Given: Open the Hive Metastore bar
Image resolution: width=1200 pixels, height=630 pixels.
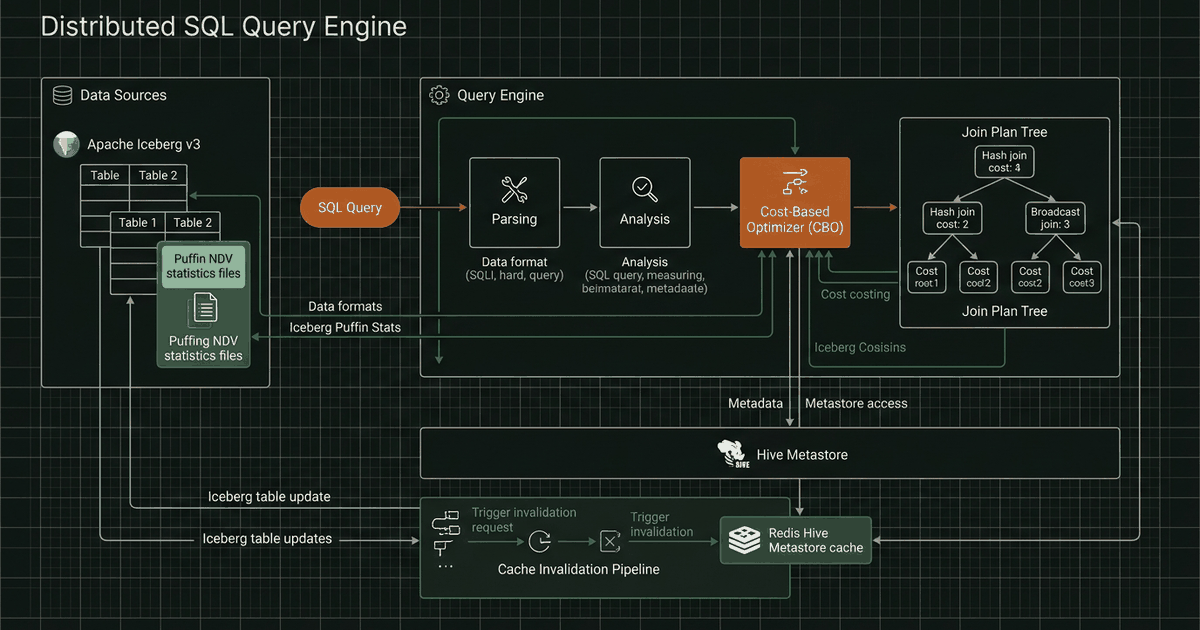Looking at the screenshot, I should [x=769, y=454].
